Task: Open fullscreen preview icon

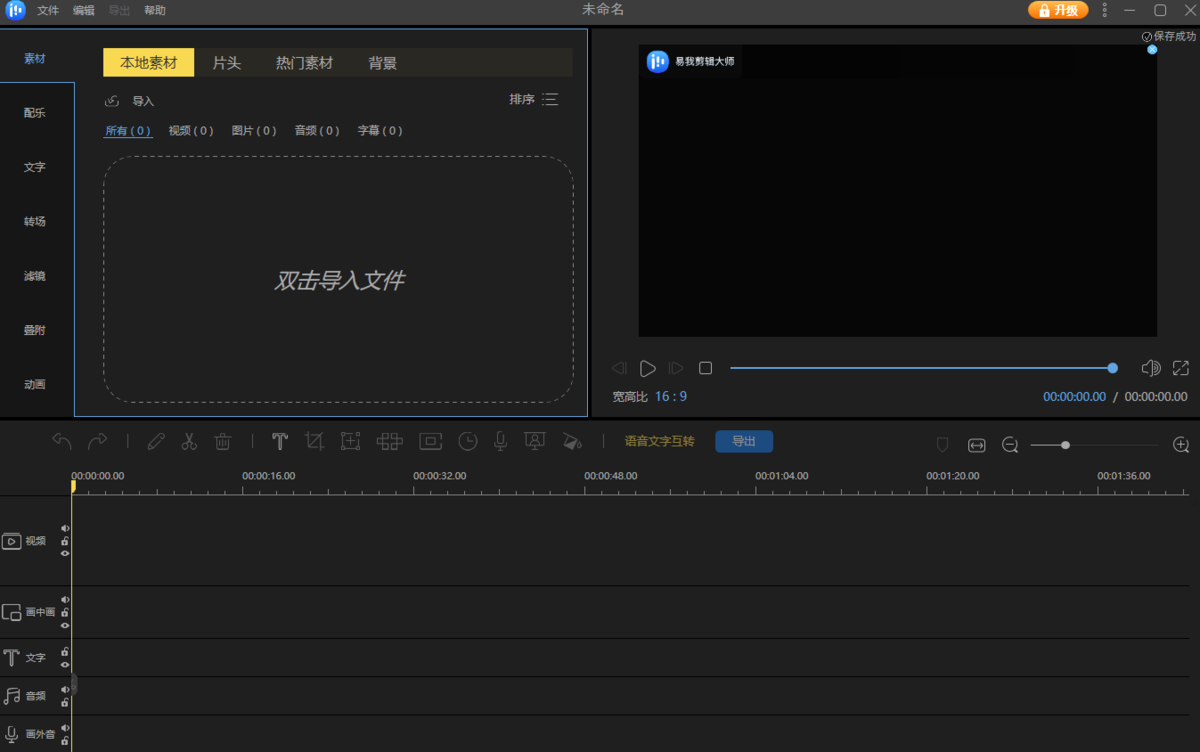Action: point(1181,368)
